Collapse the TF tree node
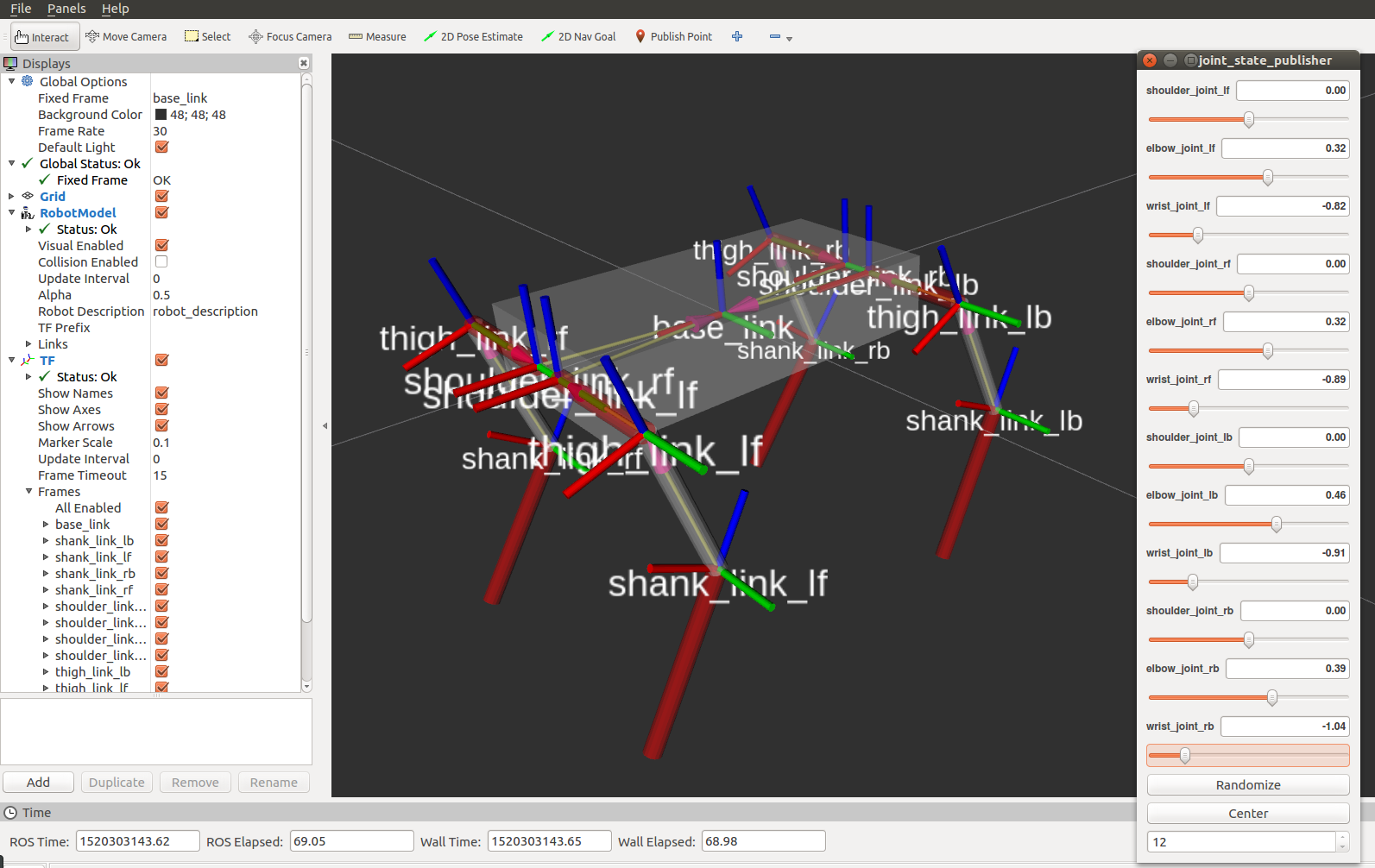Image resolution: width=1375 pixels, height=868 pixels. click(x=12, y=360)
